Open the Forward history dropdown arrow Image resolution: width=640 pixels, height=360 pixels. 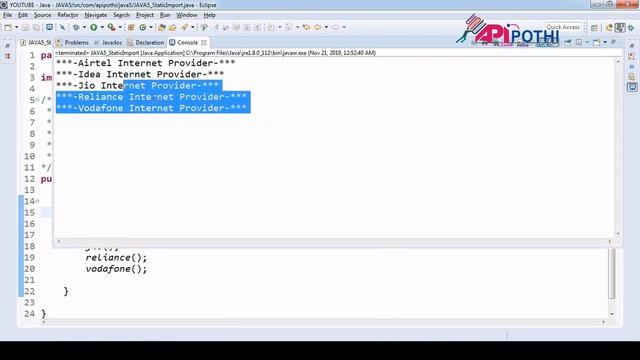[x=344, y=27]
